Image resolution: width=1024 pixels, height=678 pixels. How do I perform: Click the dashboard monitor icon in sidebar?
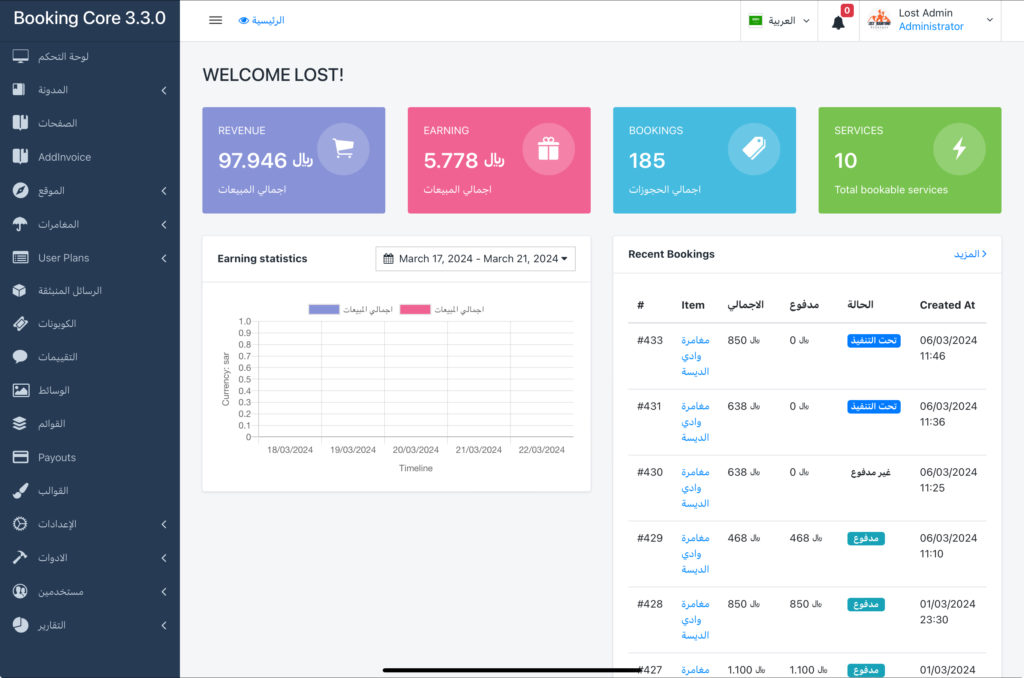tap(20, 56)
